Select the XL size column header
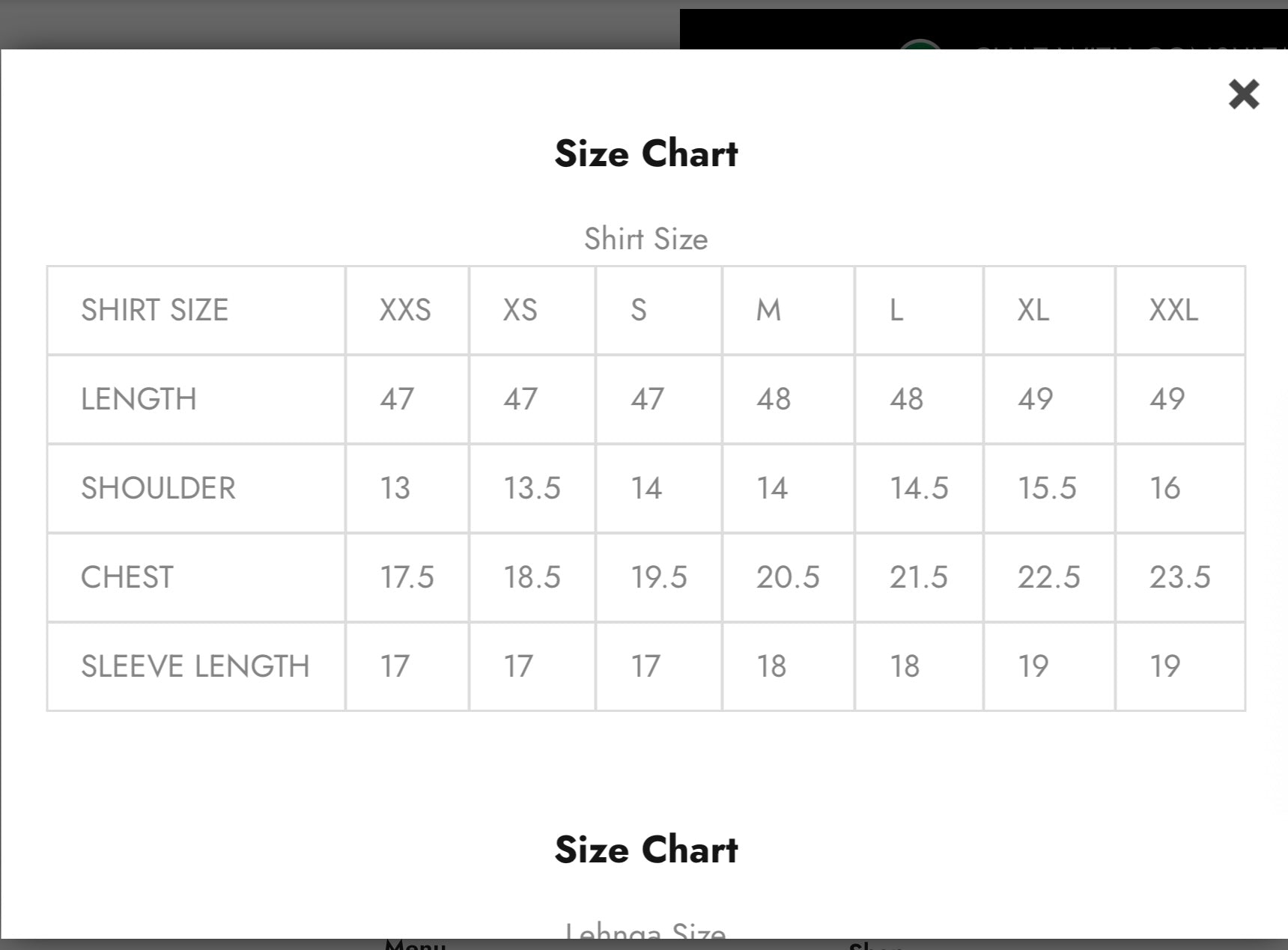The width and height of the screenshot is (1288, 950). coord(1033,310)
